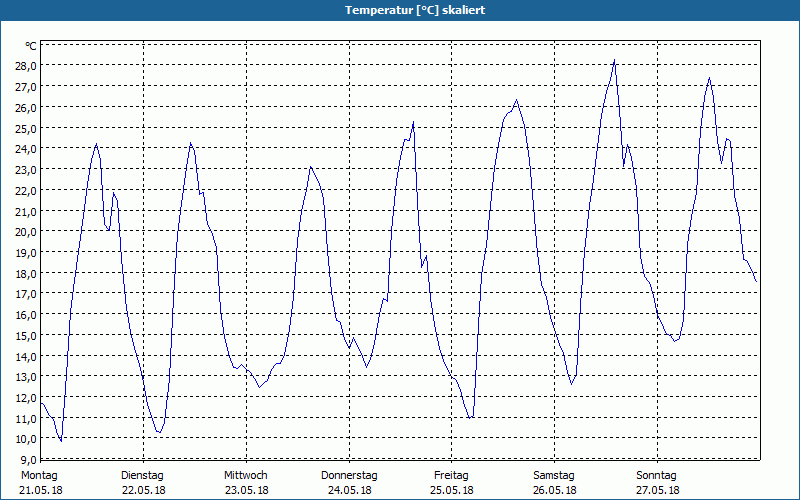Click the Montag day label
The width and height of the screenshot is (800, 500).
pyautogui.click(x=39, y=476)
